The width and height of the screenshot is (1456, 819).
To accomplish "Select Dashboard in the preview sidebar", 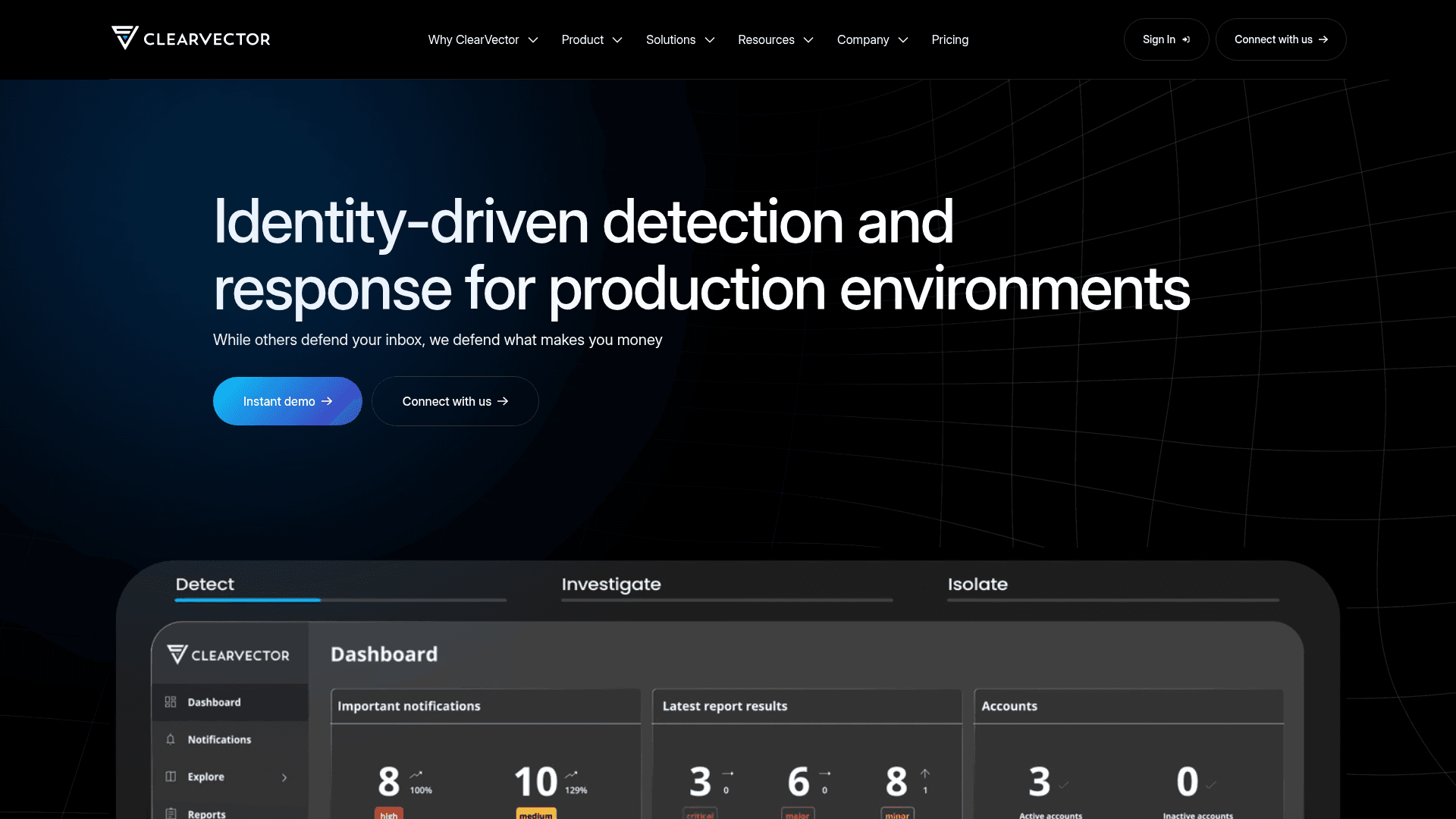I will click(x=231, y=702).
